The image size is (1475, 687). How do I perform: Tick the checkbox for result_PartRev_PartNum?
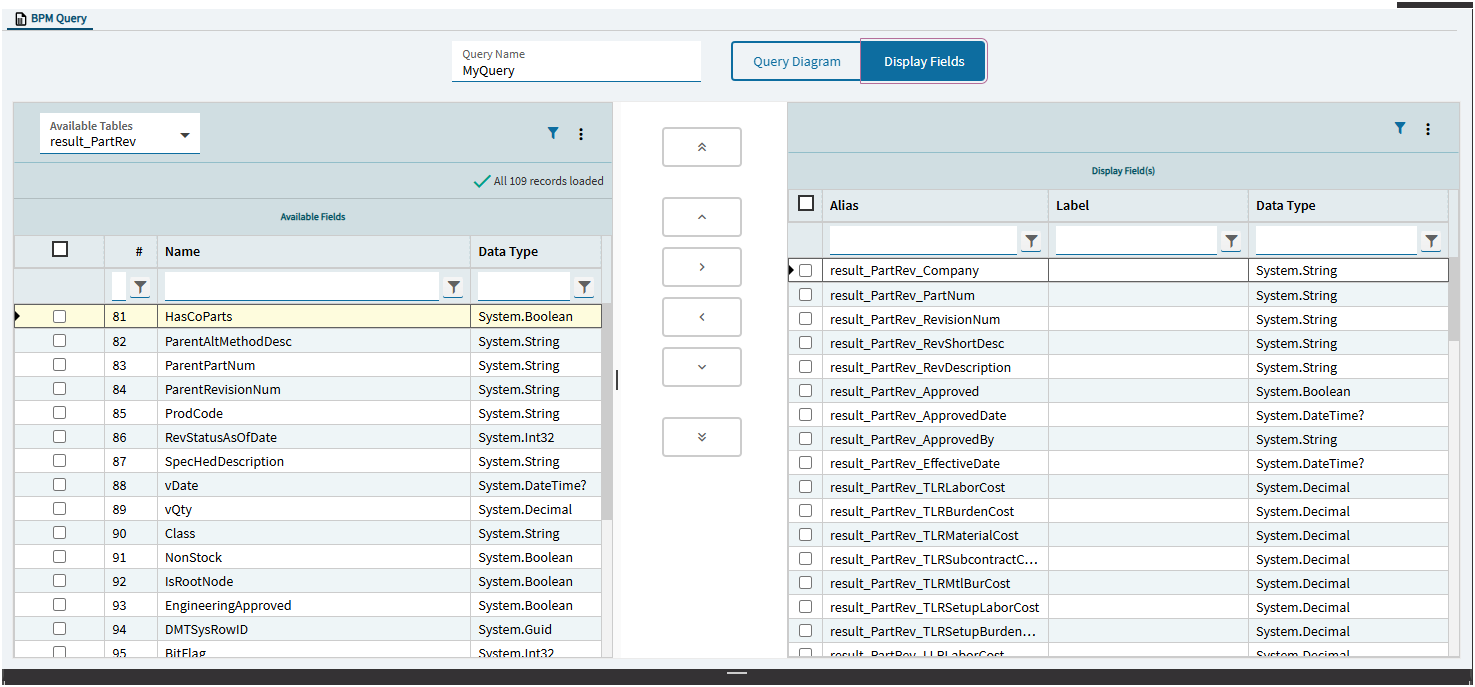805,295
